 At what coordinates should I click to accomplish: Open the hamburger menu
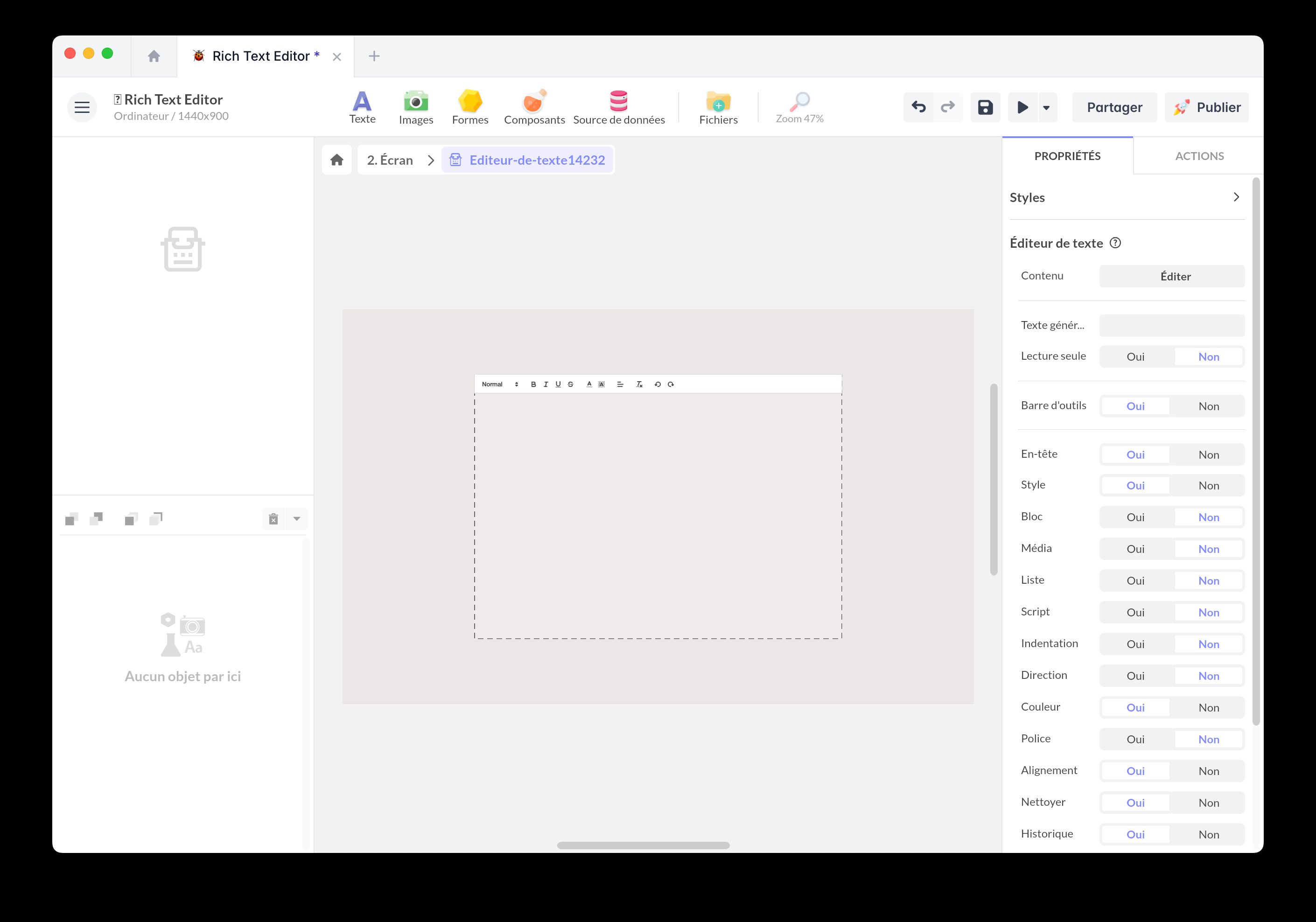click(81, 106)
